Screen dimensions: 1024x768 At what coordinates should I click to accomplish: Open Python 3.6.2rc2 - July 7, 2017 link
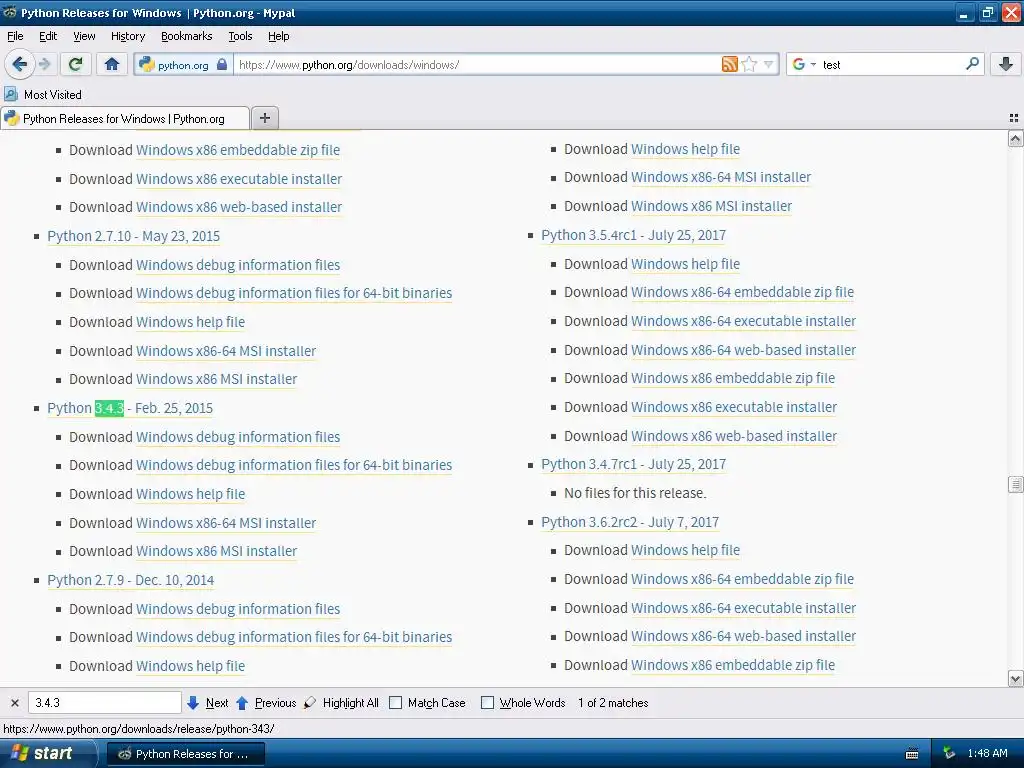tap(630, 522)
